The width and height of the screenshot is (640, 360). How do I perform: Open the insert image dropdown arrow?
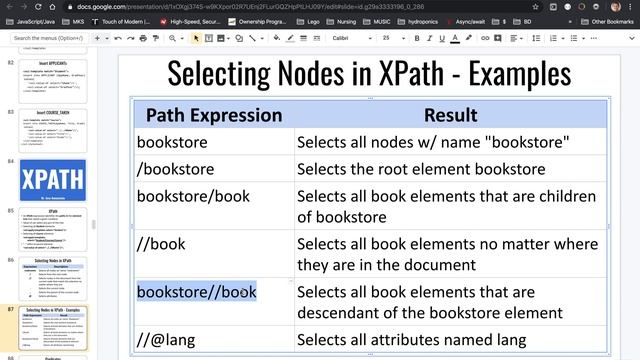228,38
